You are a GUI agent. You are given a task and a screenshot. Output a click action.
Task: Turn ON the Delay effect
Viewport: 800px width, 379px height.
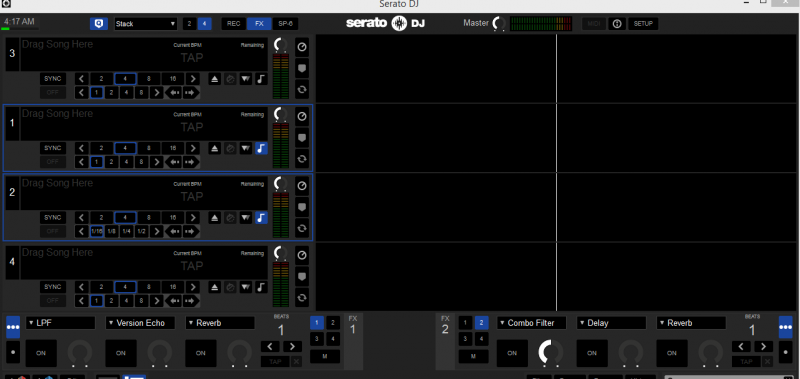pos(592,353)
